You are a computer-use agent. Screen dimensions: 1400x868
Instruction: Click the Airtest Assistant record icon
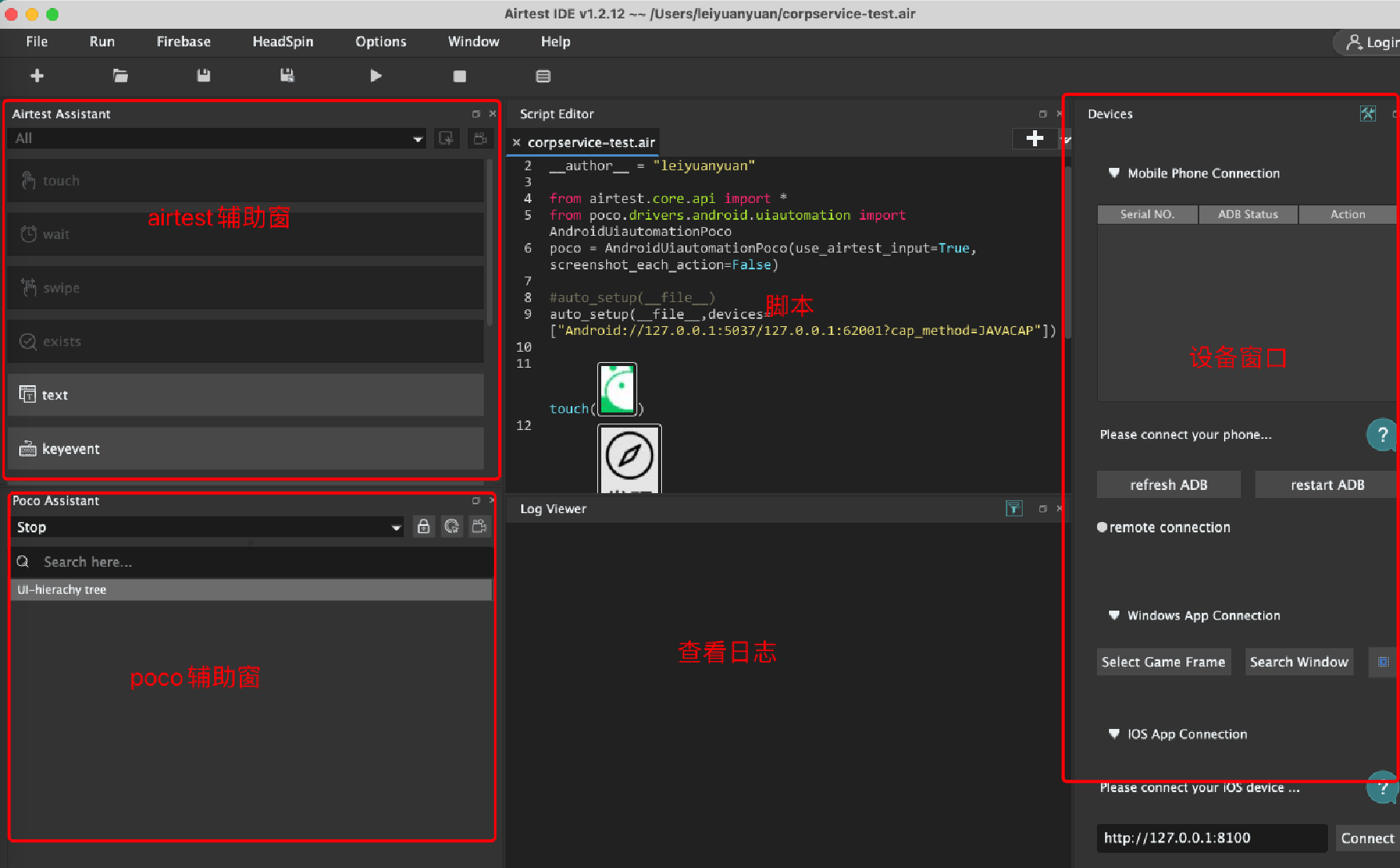point(480,138)
